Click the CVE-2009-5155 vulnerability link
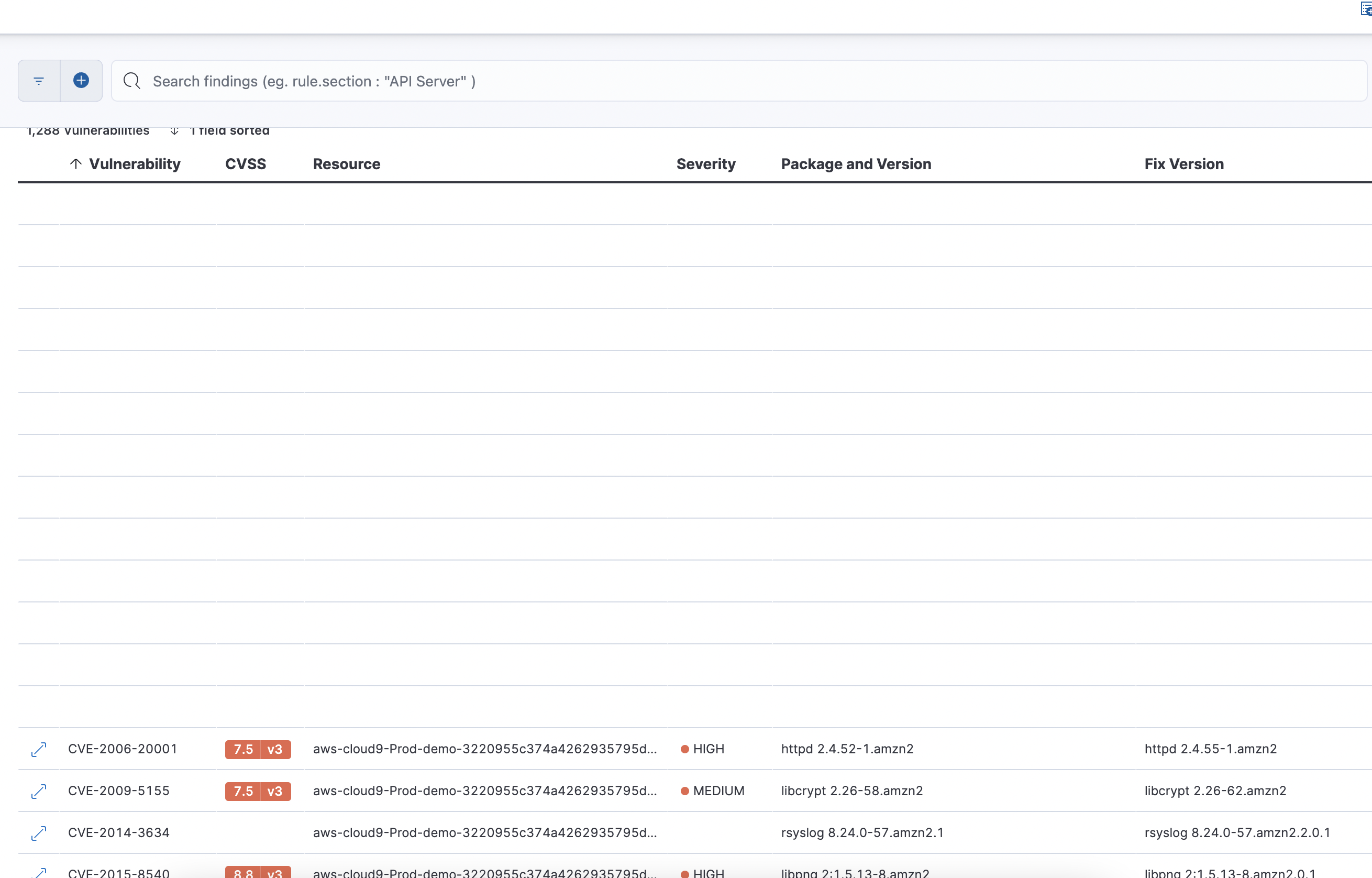The height and width of the screenshot is (878, 1372). point(118,792)
